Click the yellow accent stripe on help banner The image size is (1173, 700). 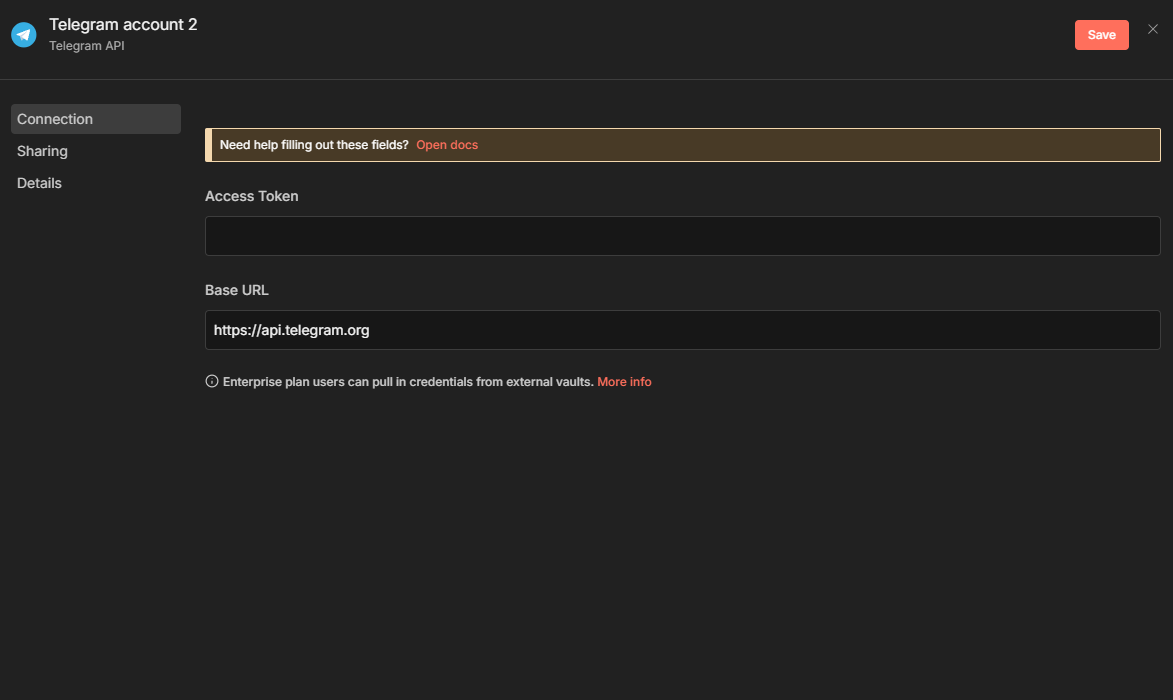pos(208,145)
